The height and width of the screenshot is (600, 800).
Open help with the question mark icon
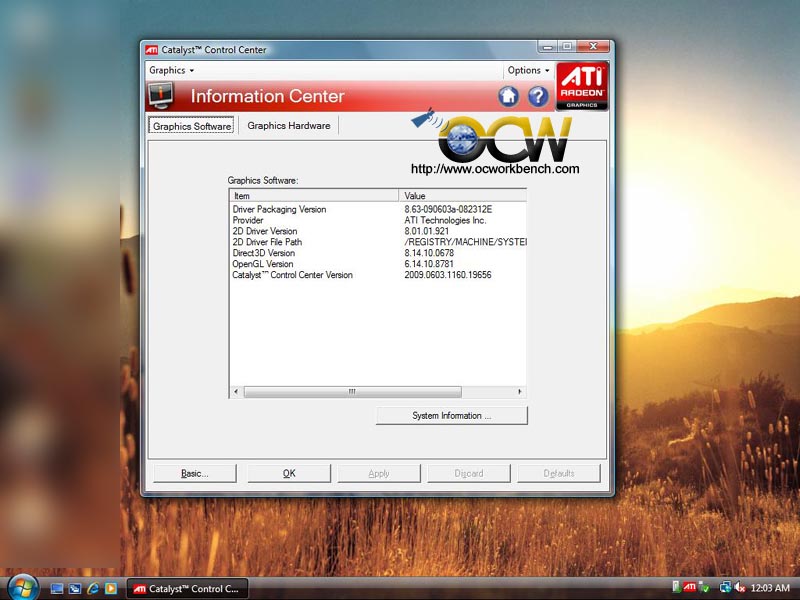coord(538,96)
